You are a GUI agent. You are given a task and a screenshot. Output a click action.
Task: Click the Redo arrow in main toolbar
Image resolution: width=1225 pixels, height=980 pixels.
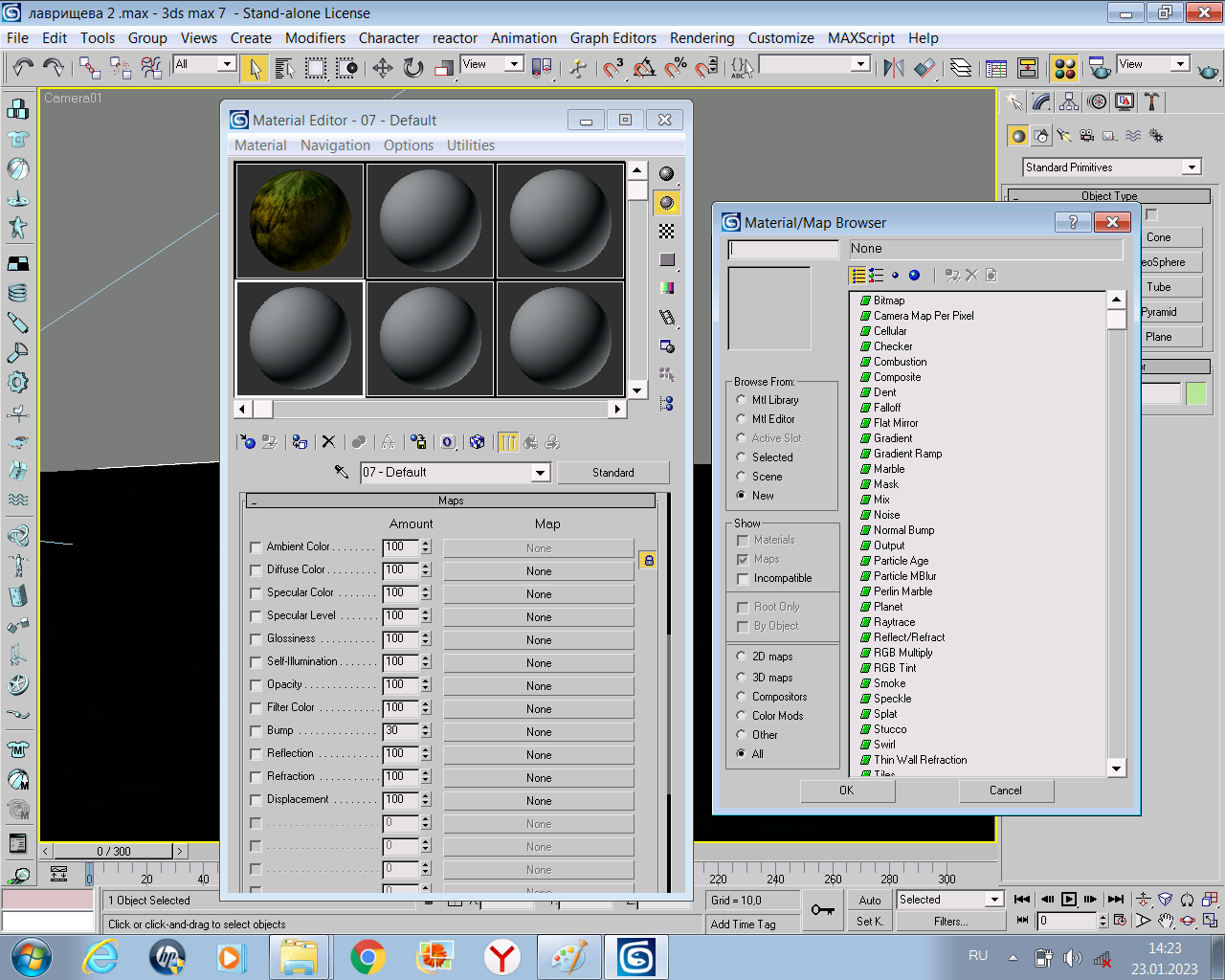(x=54, y=67)
